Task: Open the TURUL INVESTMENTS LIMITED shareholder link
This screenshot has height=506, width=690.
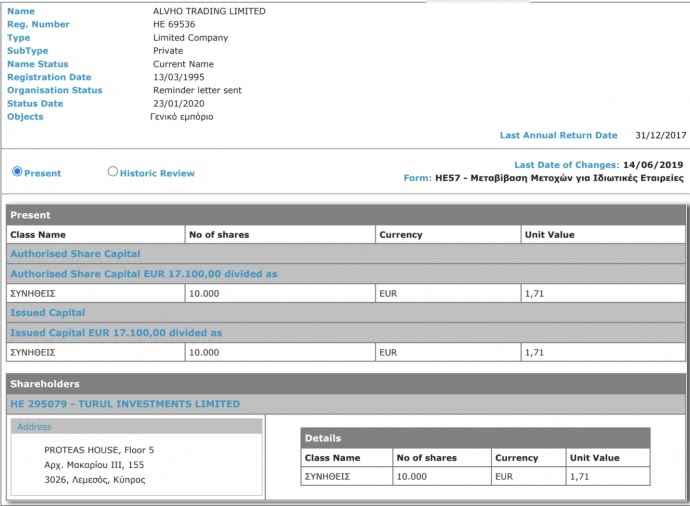Action: point(125,404)
